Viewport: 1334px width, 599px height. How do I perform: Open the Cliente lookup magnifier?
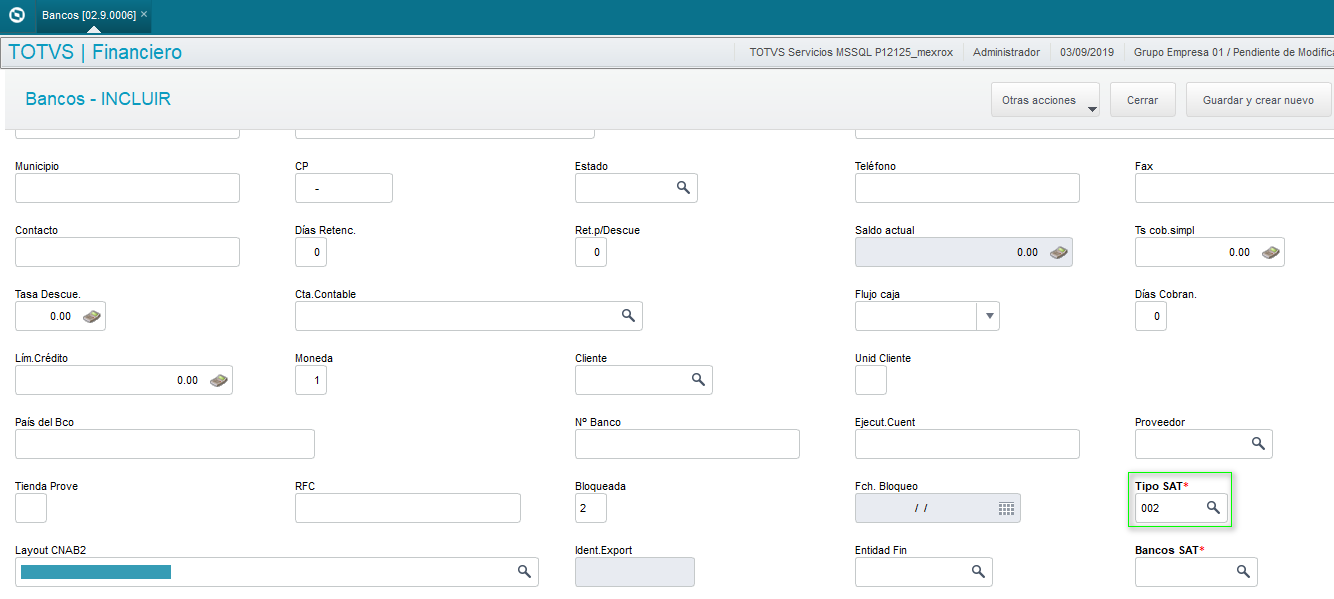[698, 380]
